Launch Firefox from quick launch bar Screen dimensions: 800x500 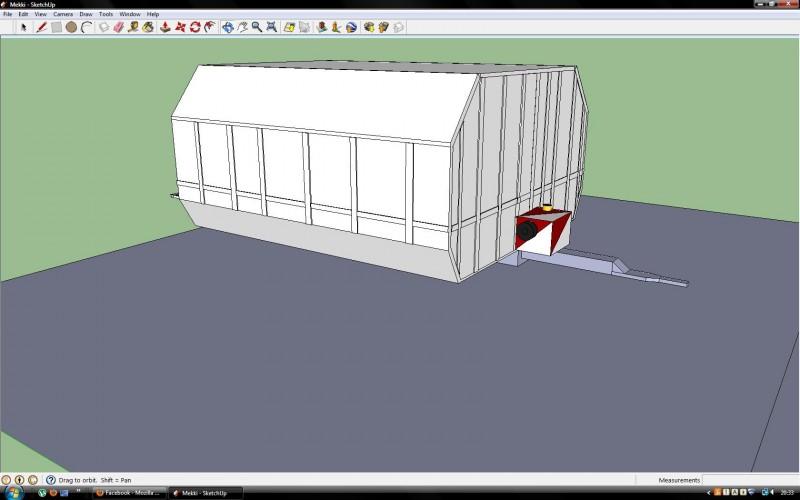(x=53, y=493)
